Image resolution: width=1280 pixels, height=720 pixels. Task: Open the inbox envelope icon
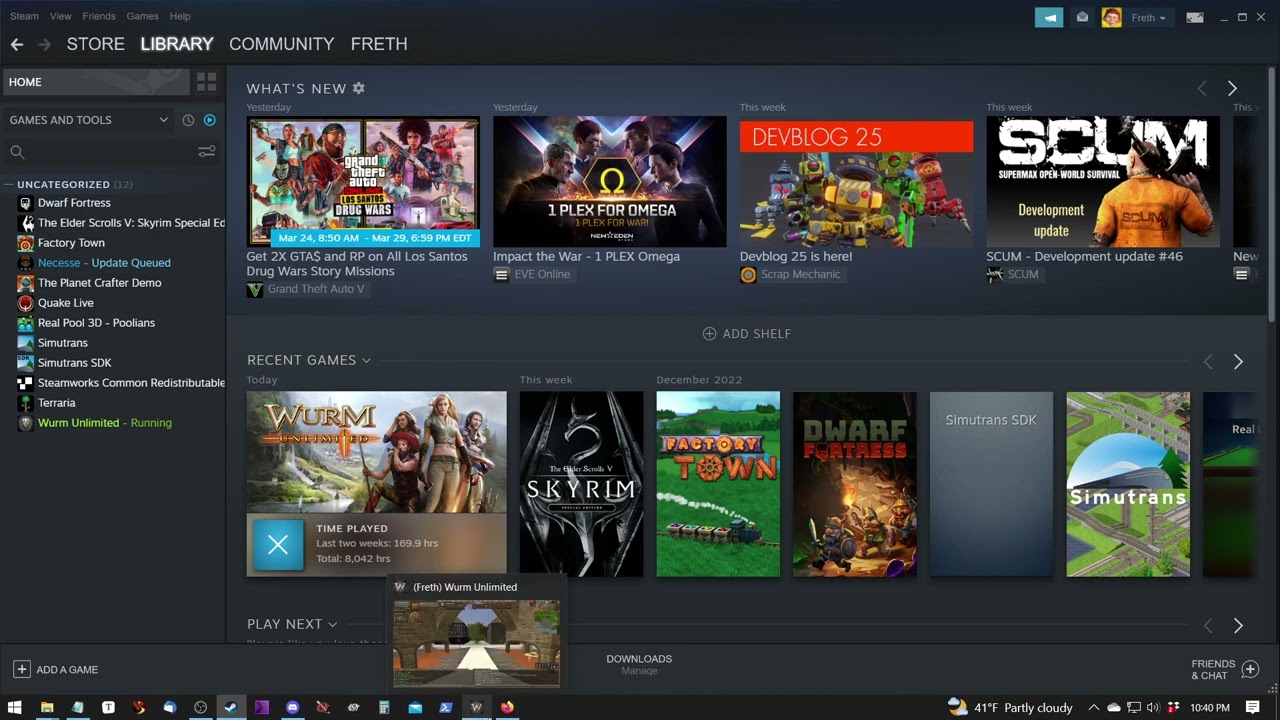pyautogui.click(x=1082, y=17)
